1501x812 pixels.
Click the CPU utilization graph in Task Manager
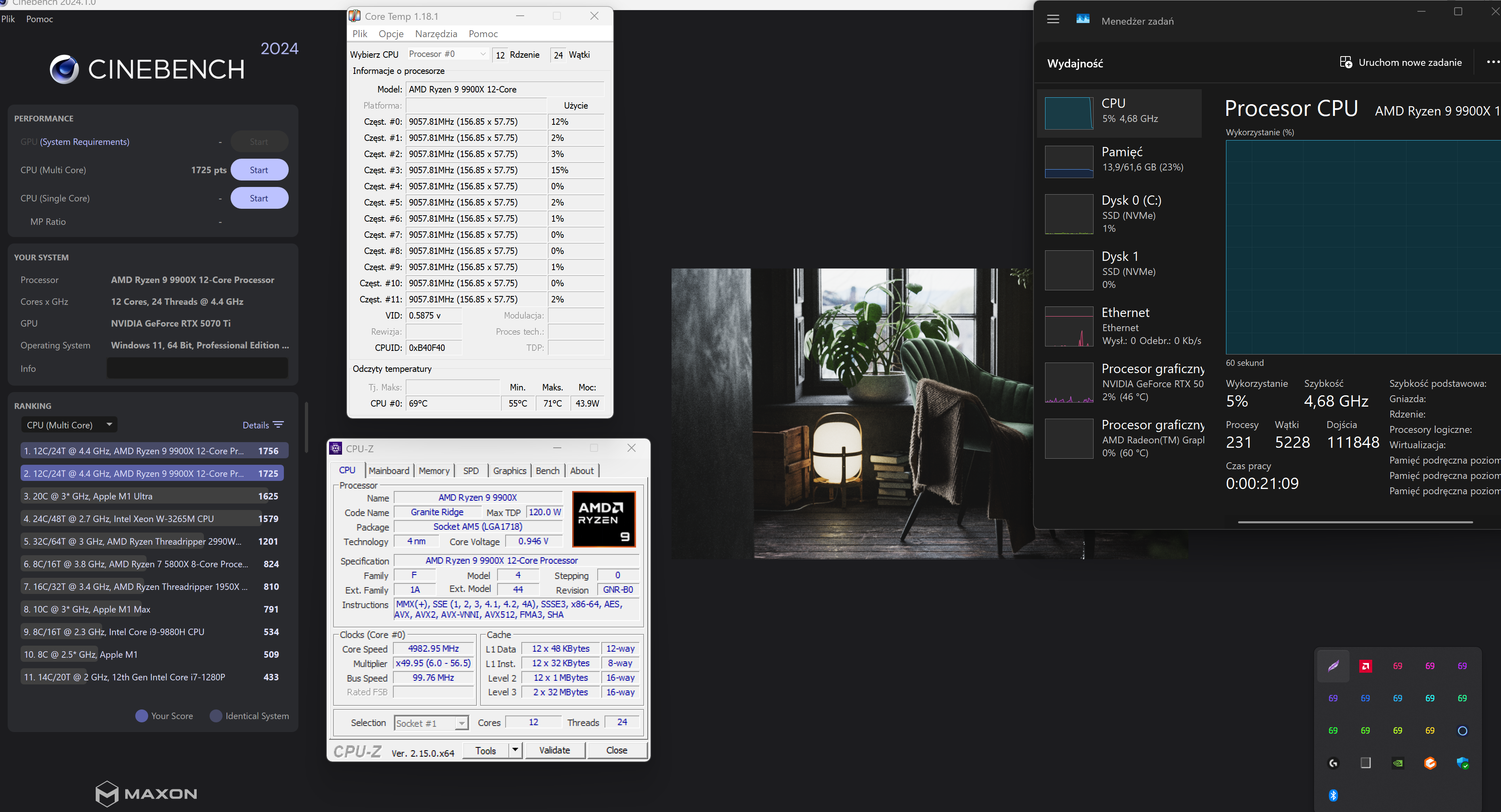[x=1363, y=247]
